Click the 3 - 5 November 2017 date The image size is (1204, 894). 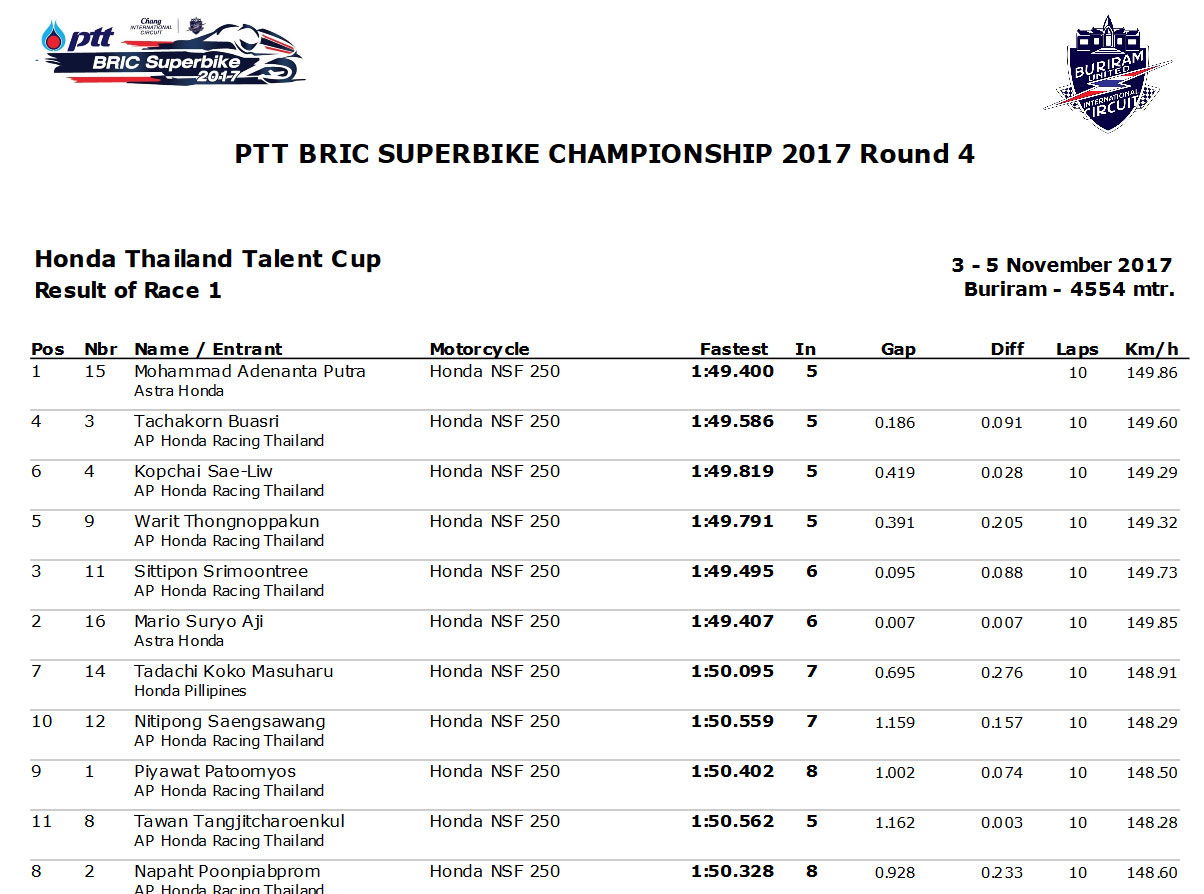point(1062,265)
